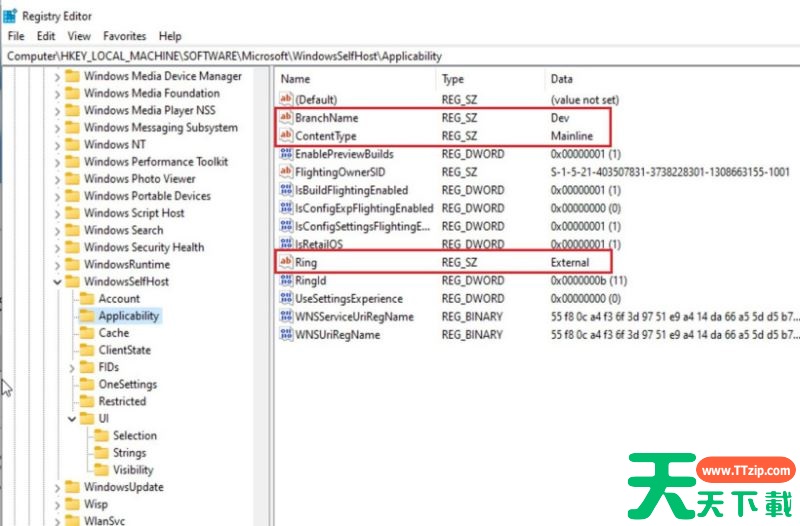The width and height of the screenshot is (800, 526).
Task: Open the Edit menu
Action: [45, 36]
